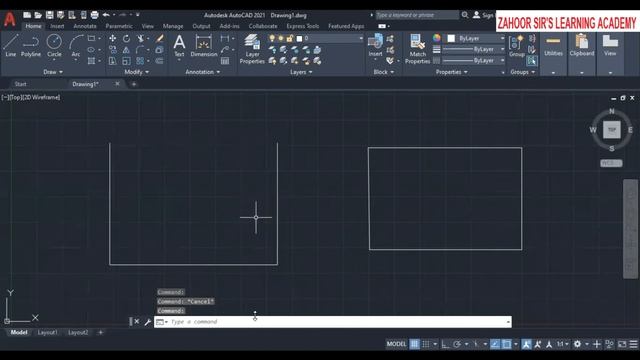Select the Circle tool
This screenshot has width=640, height=360.
(x=54, y=45)
